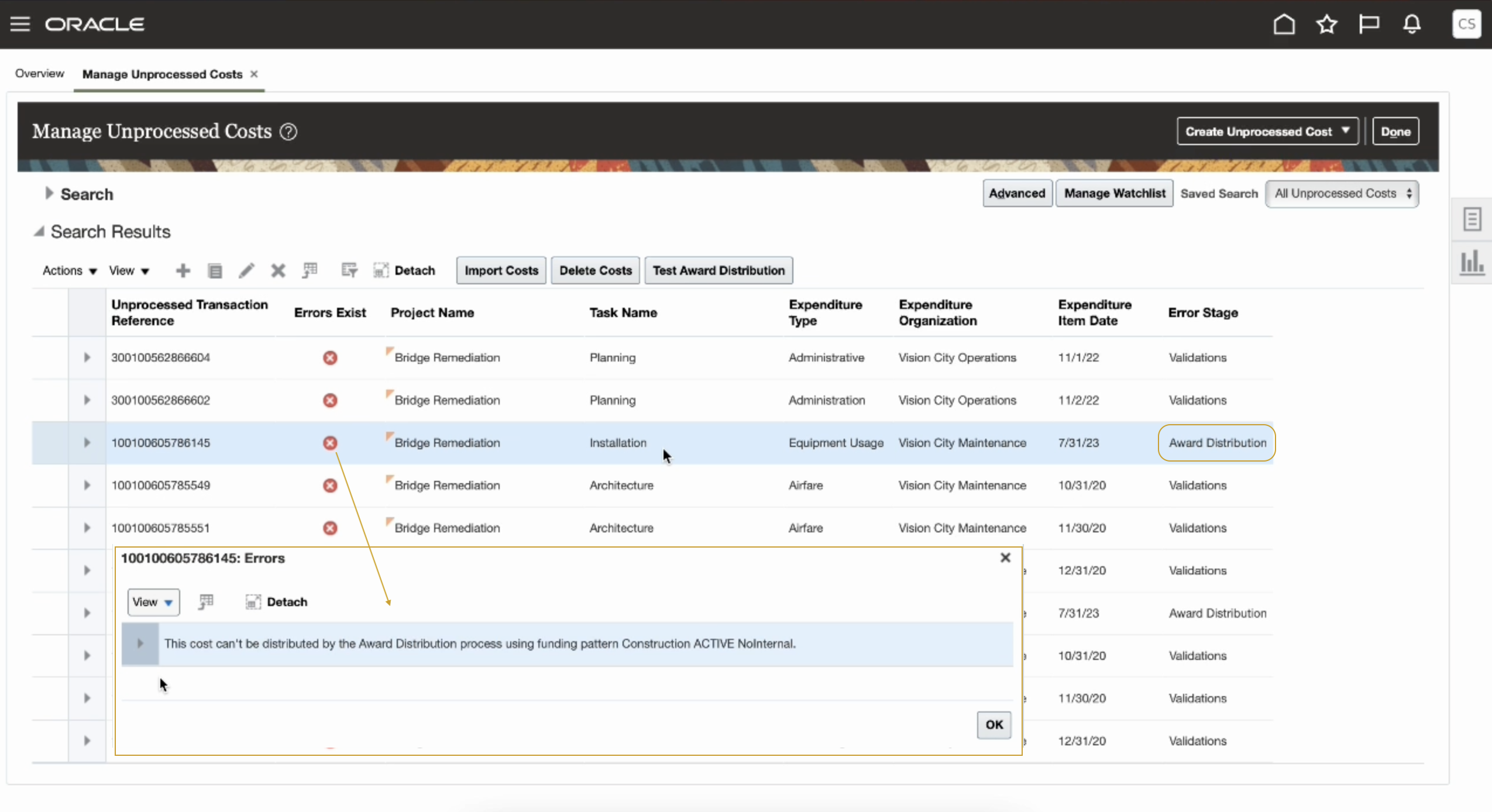Click the help icon beside page title

click(288, 132)
